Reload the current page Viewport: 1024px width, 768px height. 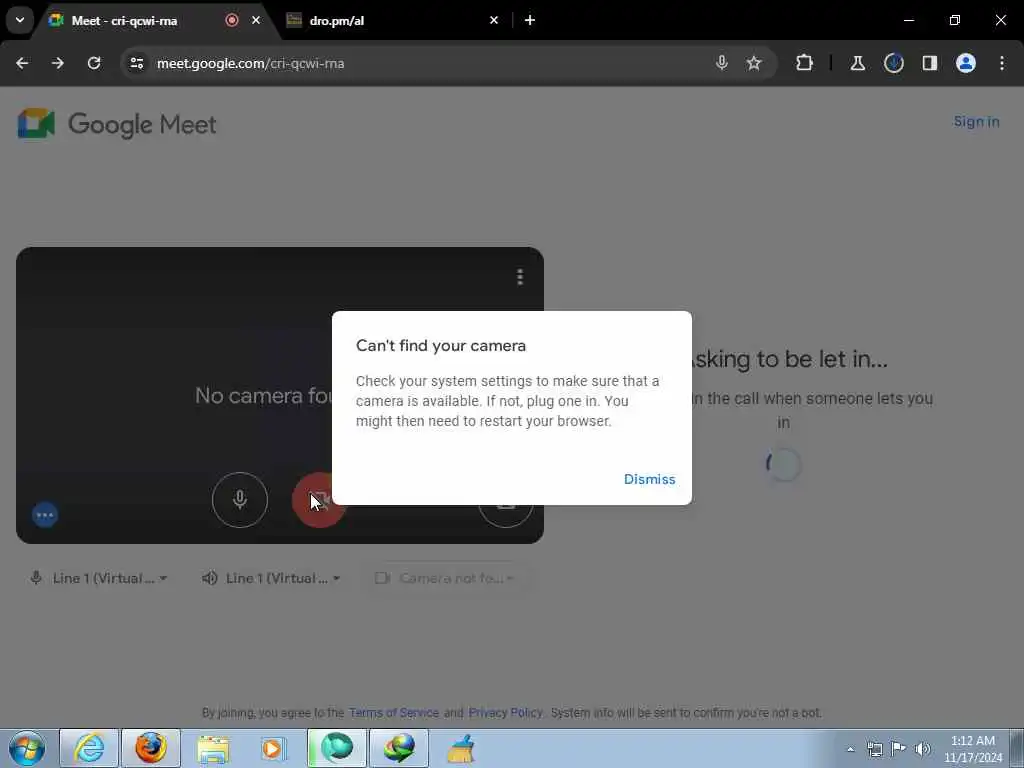click(94, 63)
